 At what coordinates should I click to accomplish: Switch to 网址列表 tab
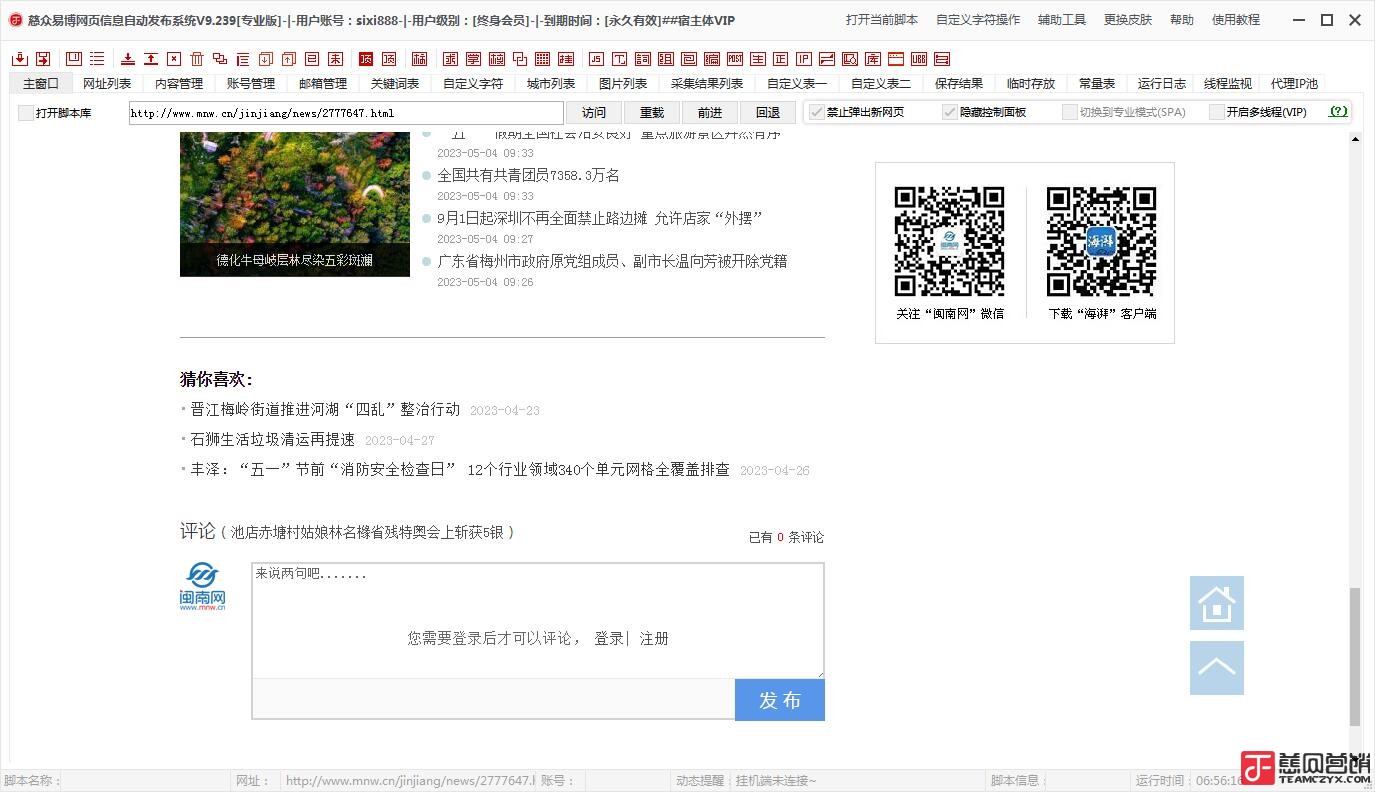point(107,84)
